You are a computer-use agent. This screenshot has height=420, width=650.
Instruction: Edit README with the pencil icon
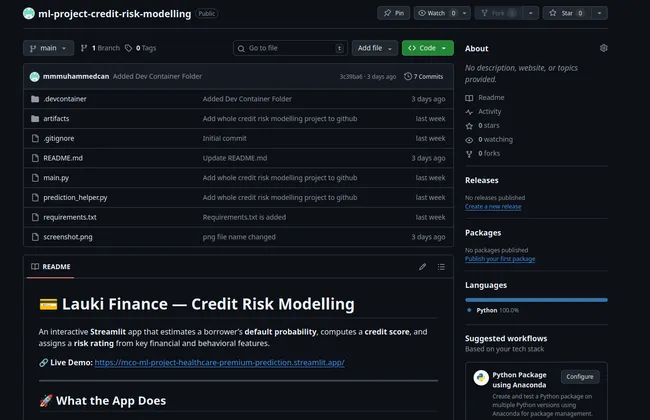pyautogui.click(x=422, y=267)
